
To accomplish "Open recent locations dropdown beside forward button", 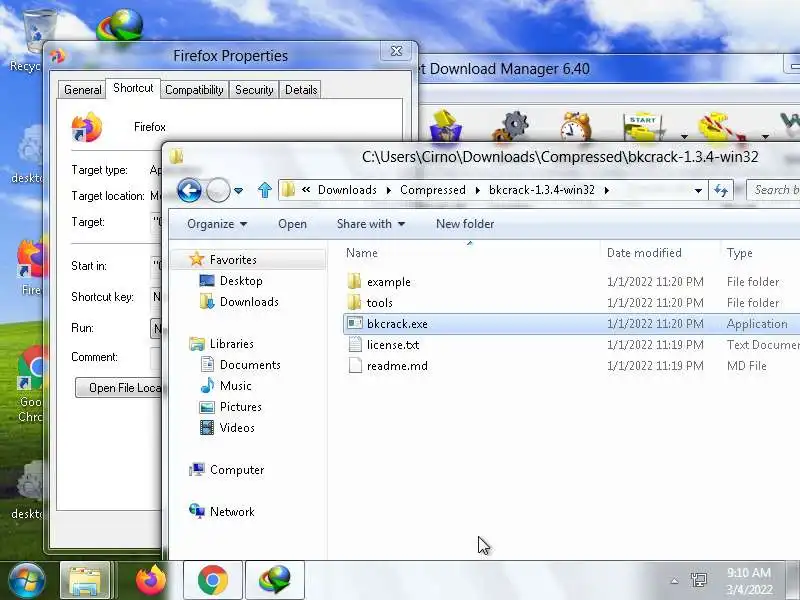I will point(238,191).
